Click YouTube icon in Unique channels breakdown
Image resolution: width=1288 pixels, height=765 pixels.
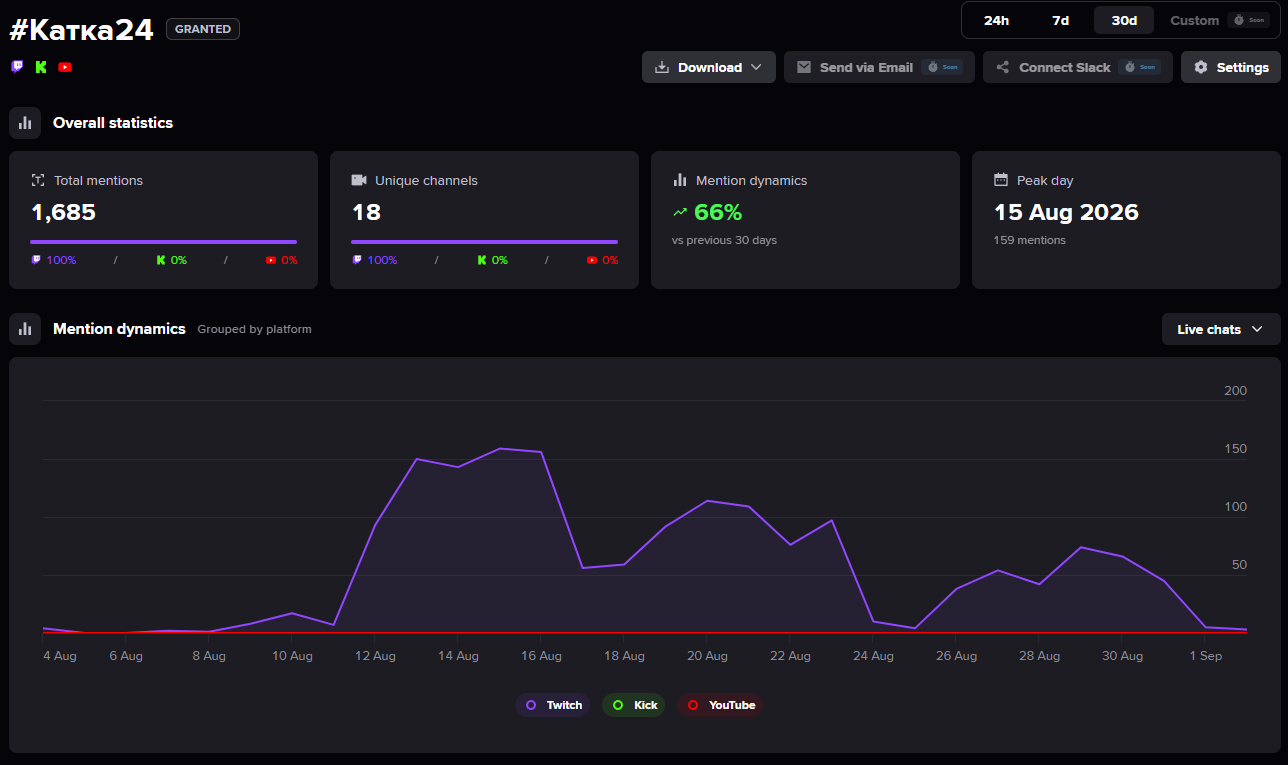click(592, 260)
